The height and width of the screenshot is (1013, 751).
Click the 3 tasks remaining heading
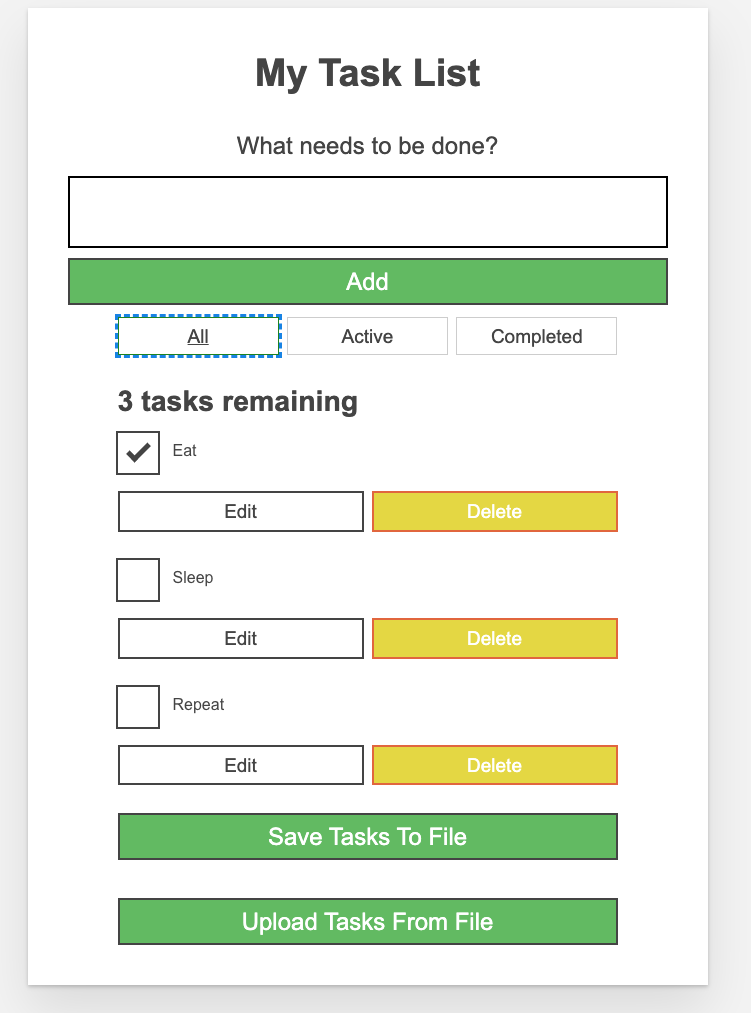[236, 401]
